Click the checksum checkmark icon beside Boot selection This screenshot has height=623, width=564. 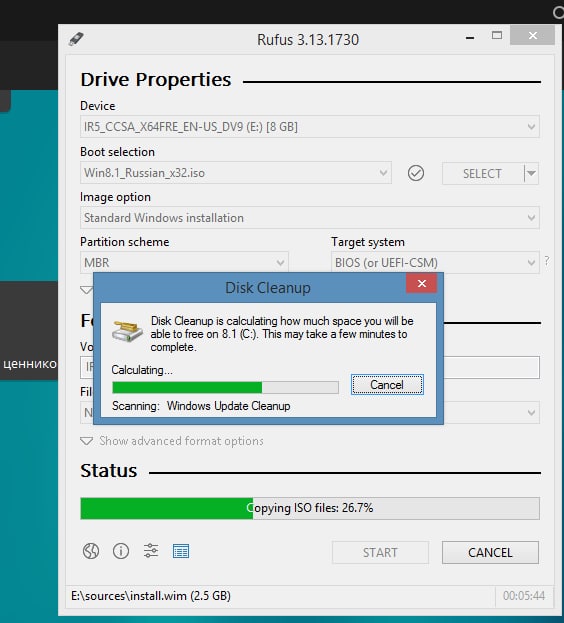click(416, 173)
